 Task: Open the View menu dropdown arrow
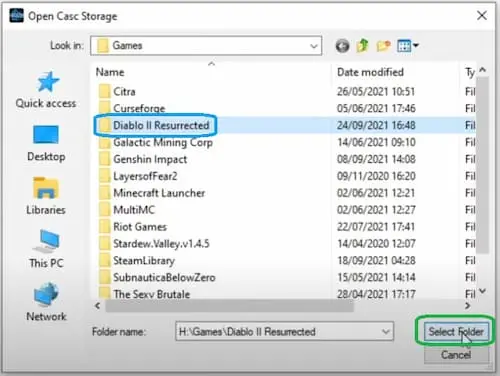coord(415,45)
